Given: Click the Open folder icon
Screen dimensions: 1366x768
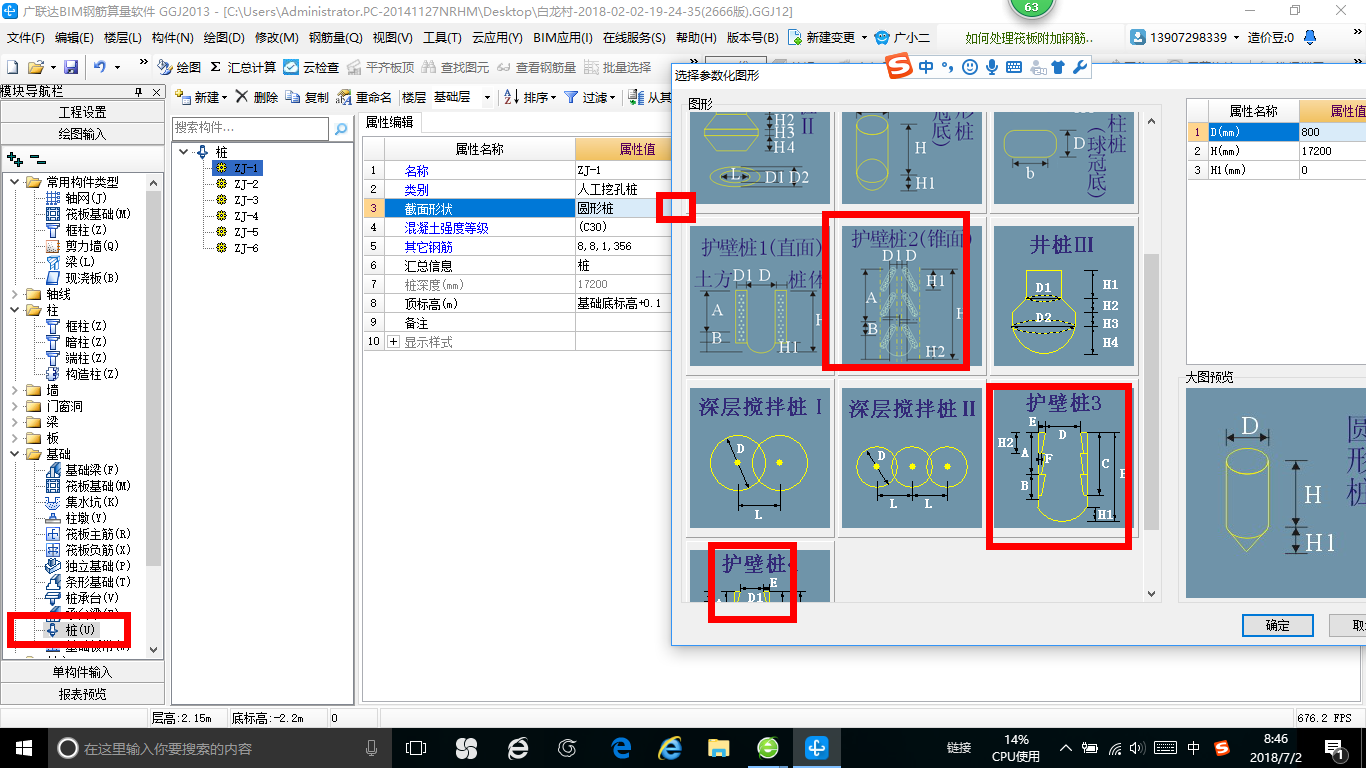Looking at the screenshot, I should 36,67.
